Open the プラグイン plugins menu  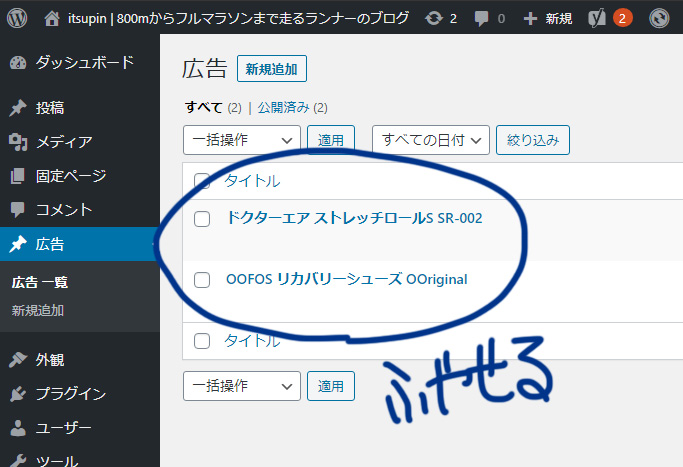(70, 393)
